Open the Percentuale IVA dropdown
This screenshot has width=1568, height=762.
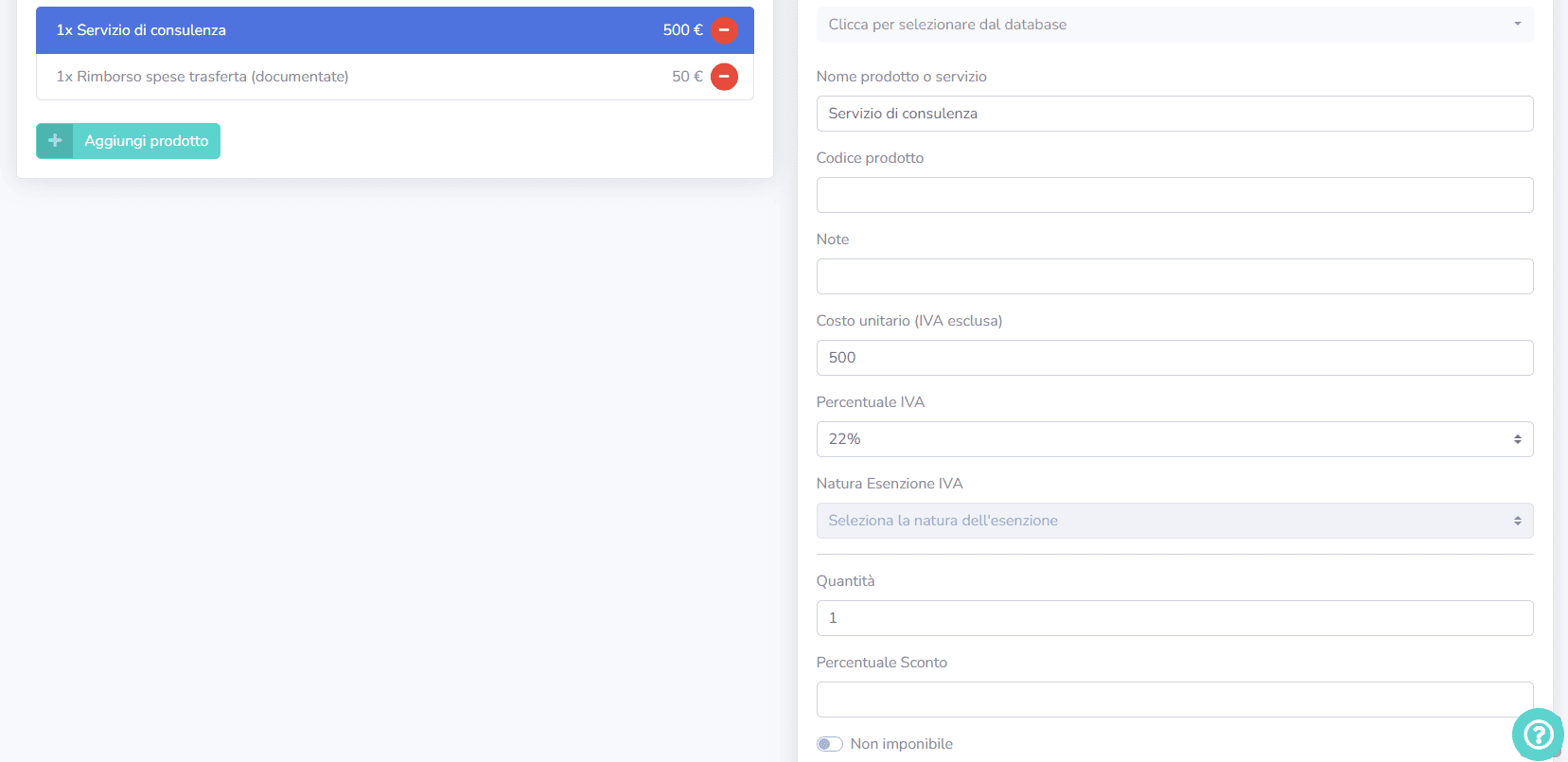1174,439
